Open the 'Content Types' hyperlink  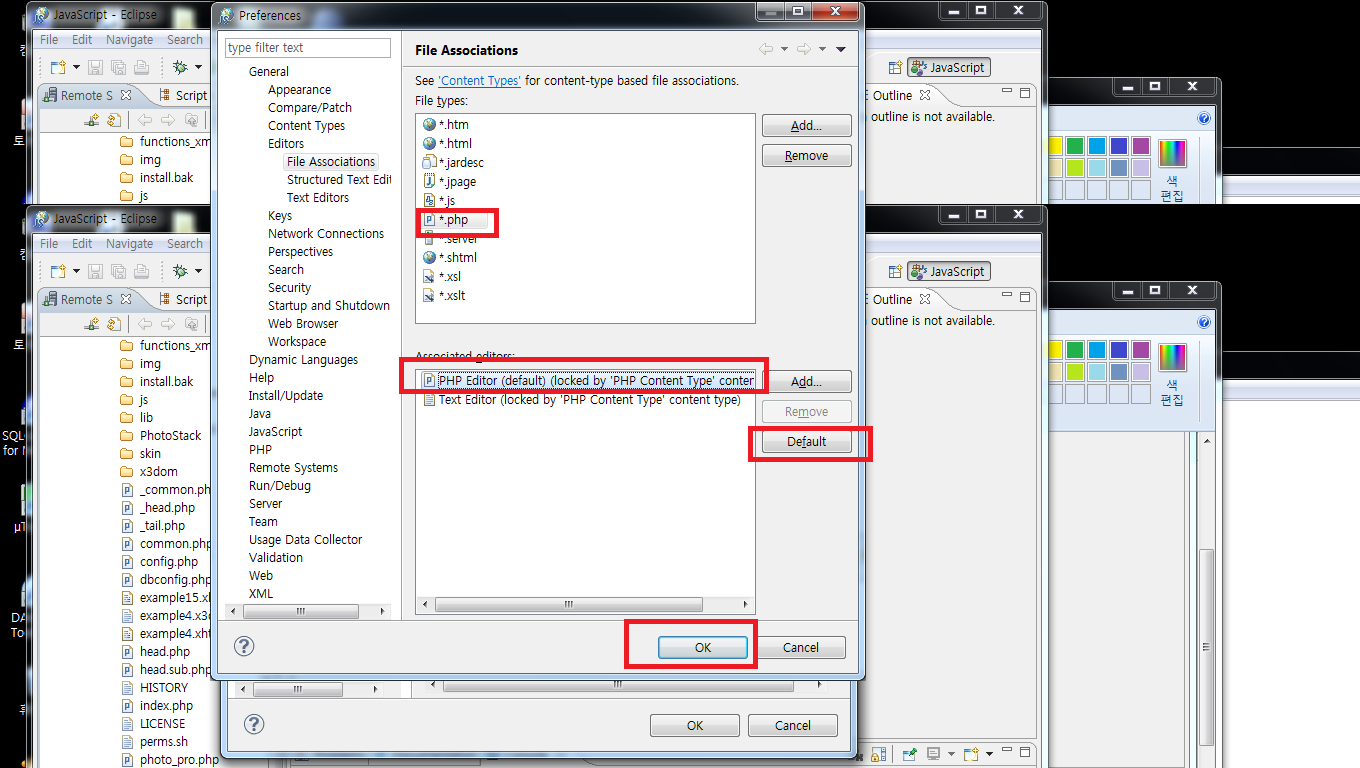coord(479,80)
